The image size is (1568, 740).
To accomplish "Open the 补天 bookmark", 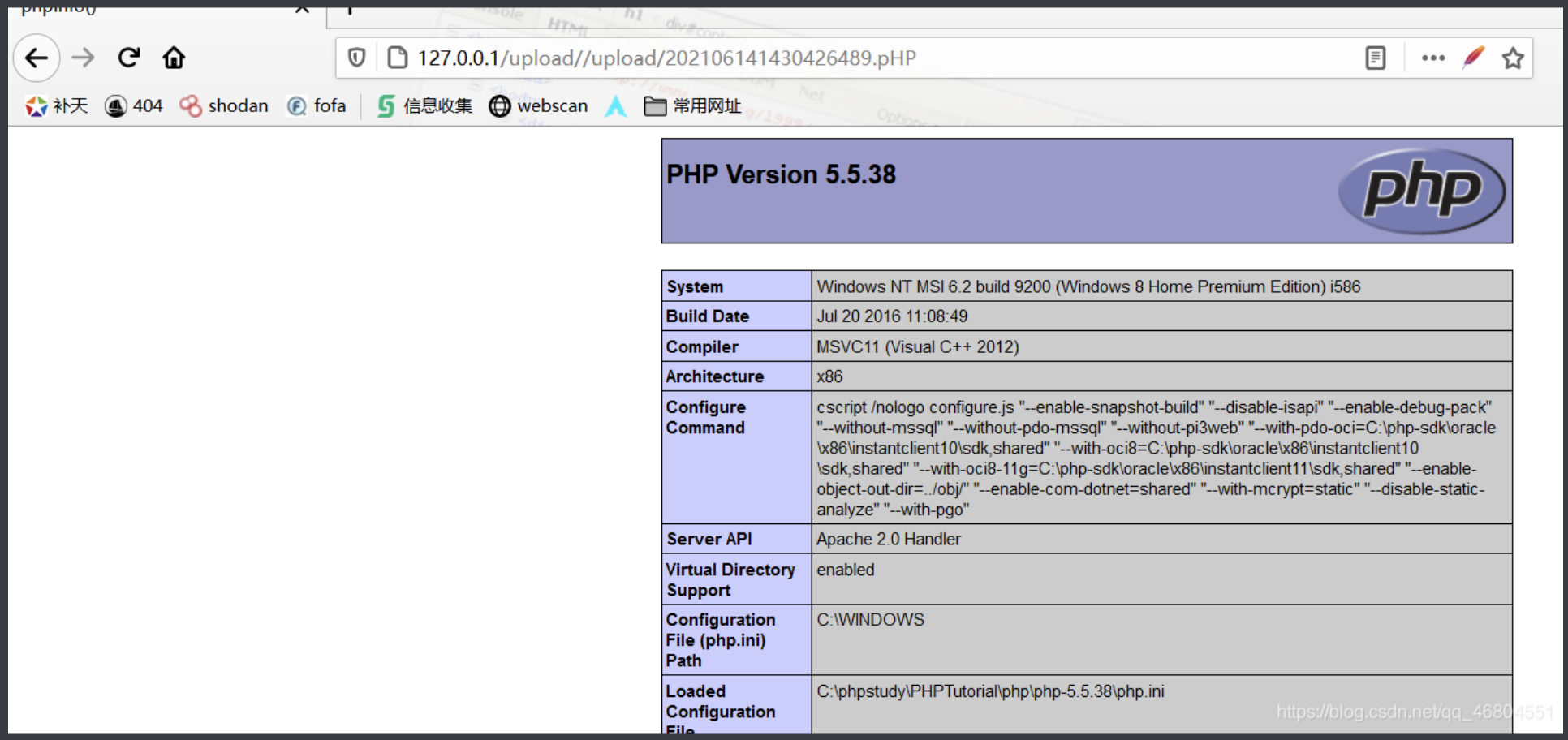I will [56, 106].
